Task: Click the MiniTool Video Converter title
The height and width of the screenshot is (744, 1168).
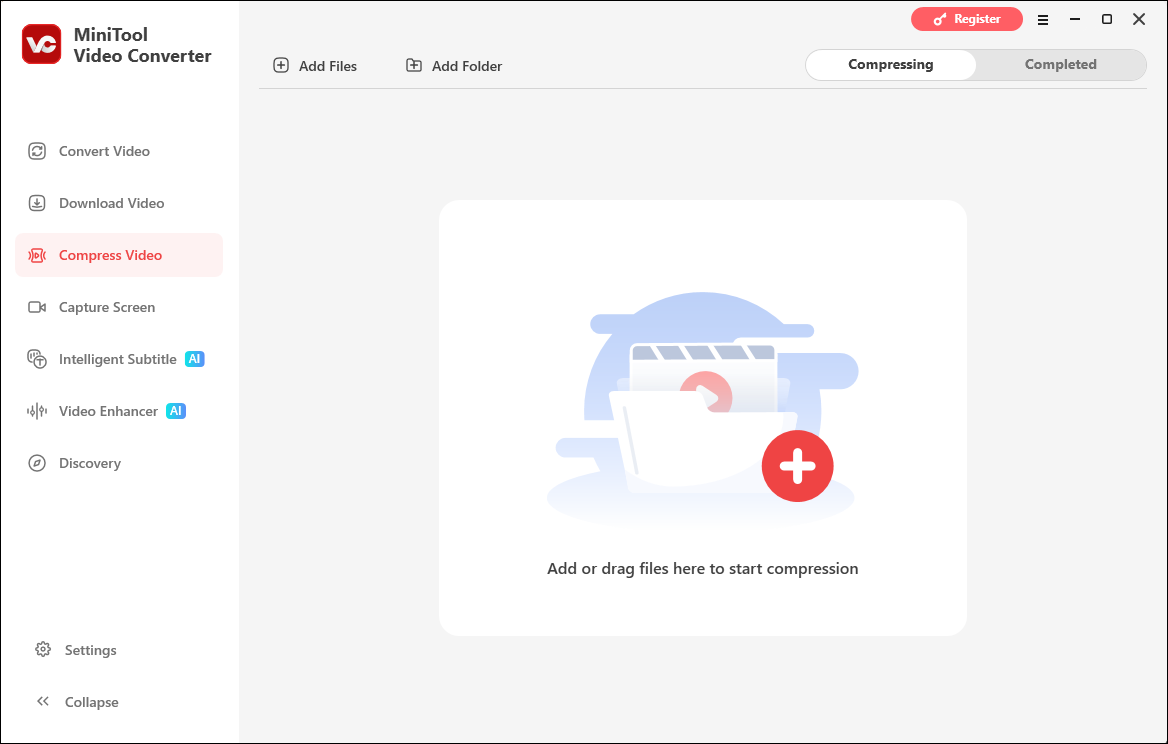Action: (x=142, y=45)
